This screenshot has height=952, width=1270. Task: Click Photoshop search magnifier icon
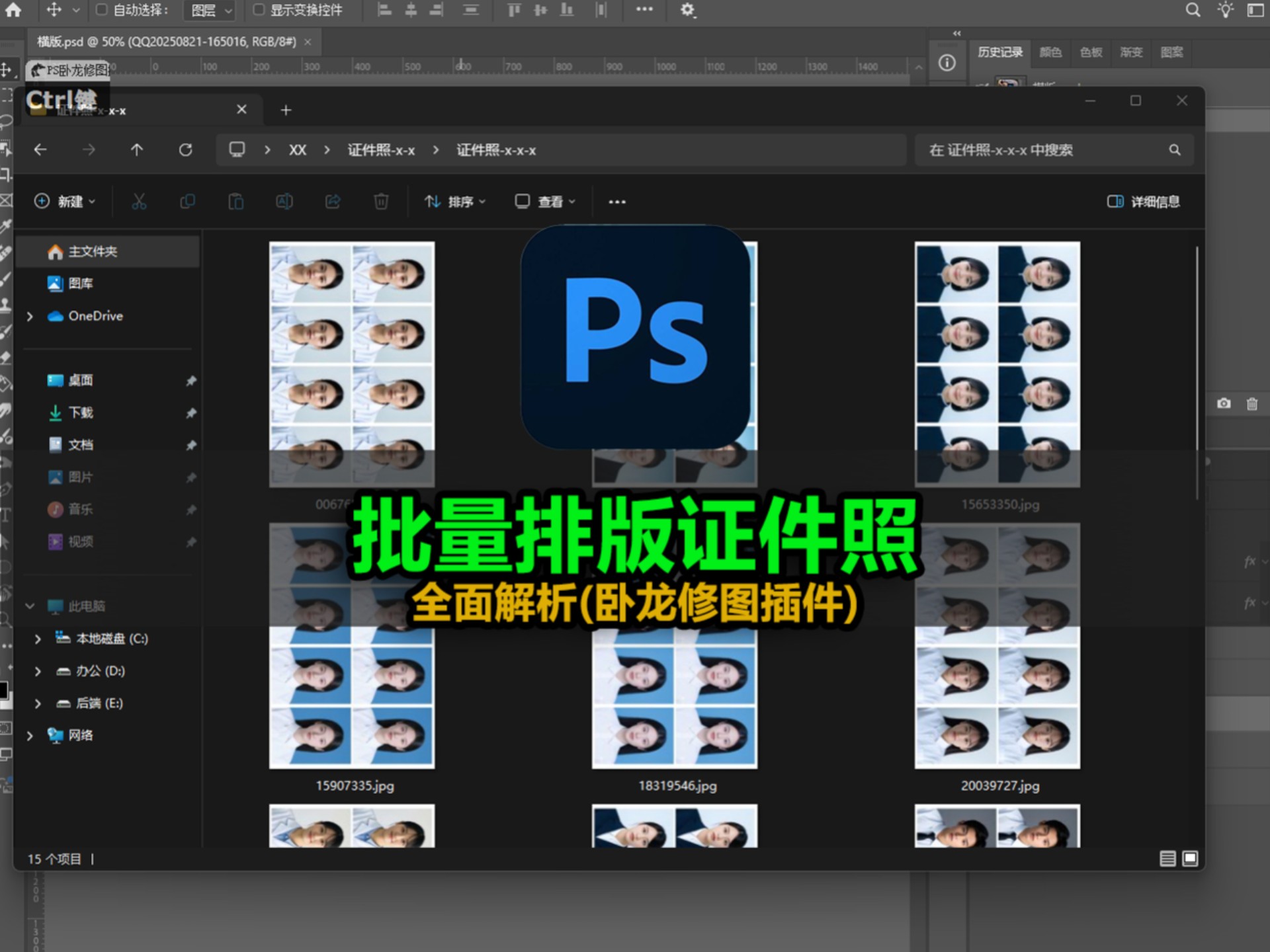pyautogui.click(x=1193, y=10)
